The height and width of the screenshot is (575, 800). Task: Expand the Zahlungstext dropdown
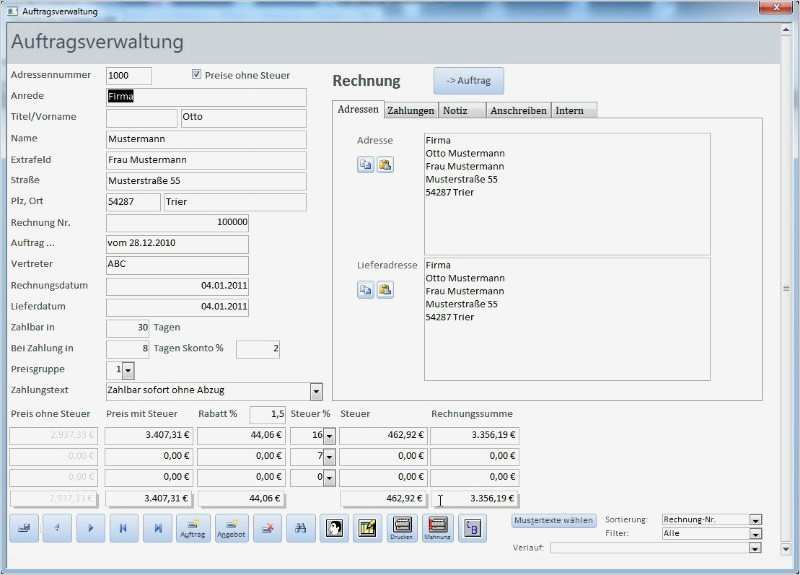click(316, 391)
